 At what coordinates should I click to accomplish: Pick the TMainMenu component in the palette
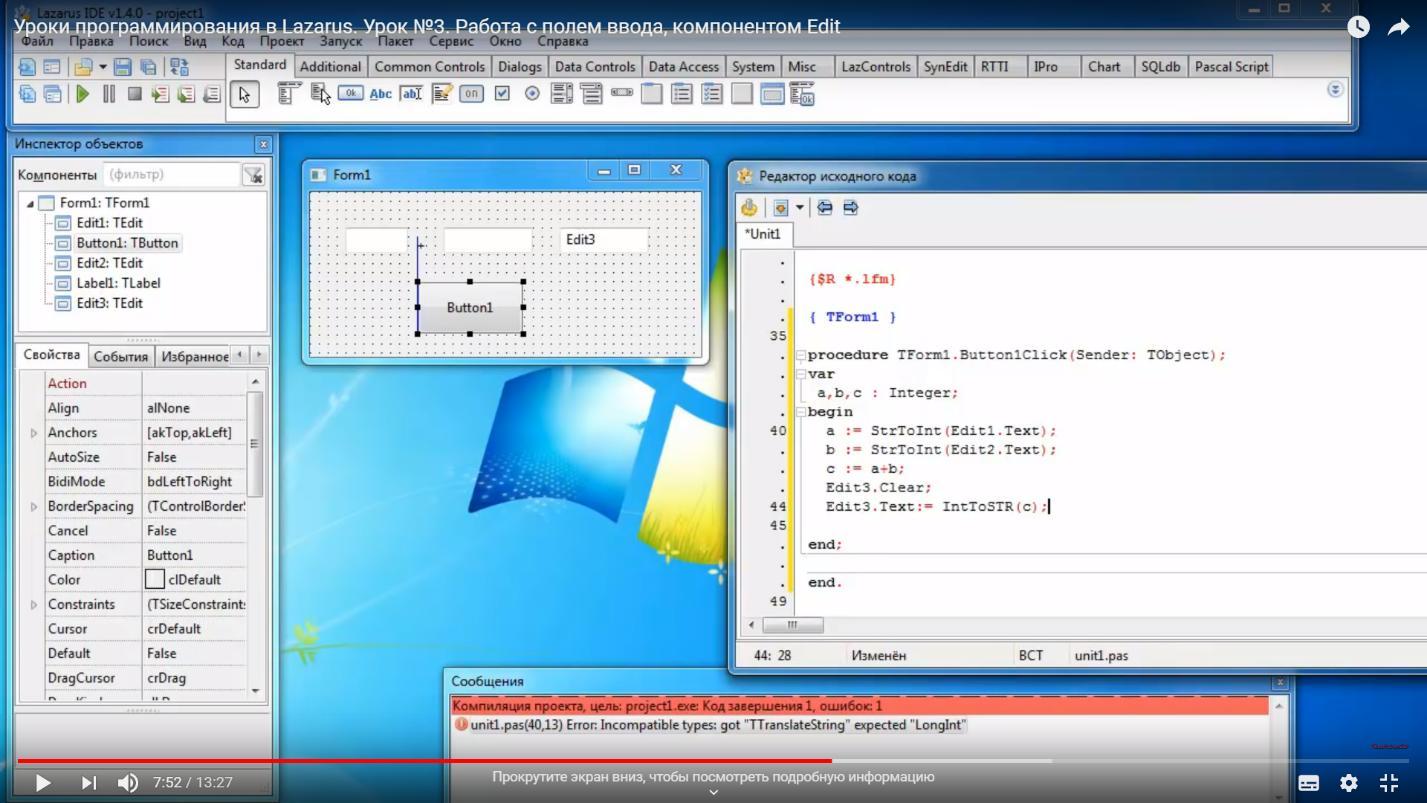[289, 94]
